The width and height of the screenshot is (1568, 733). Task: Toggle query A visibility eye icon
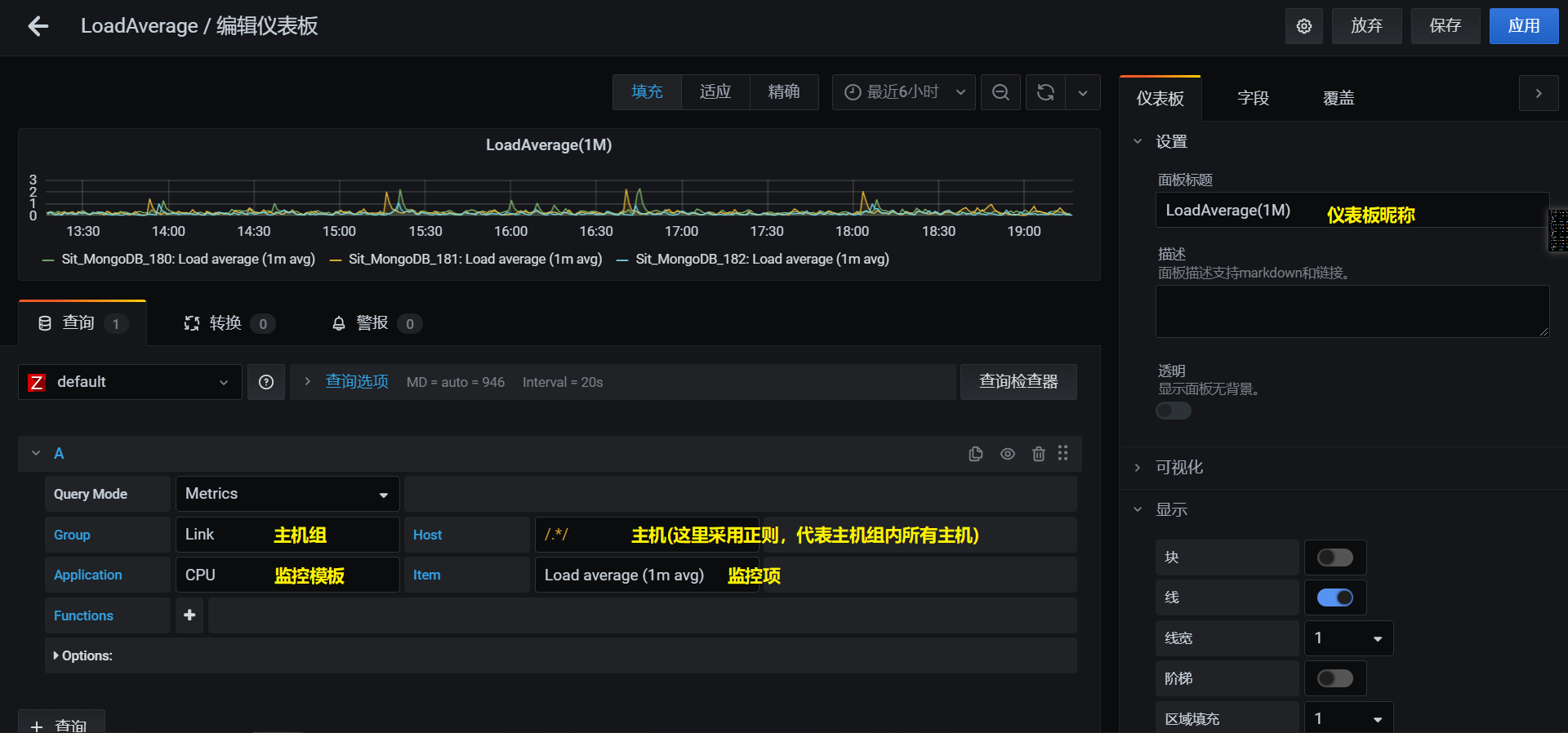pyautogui.click(x=1008, y=454)
